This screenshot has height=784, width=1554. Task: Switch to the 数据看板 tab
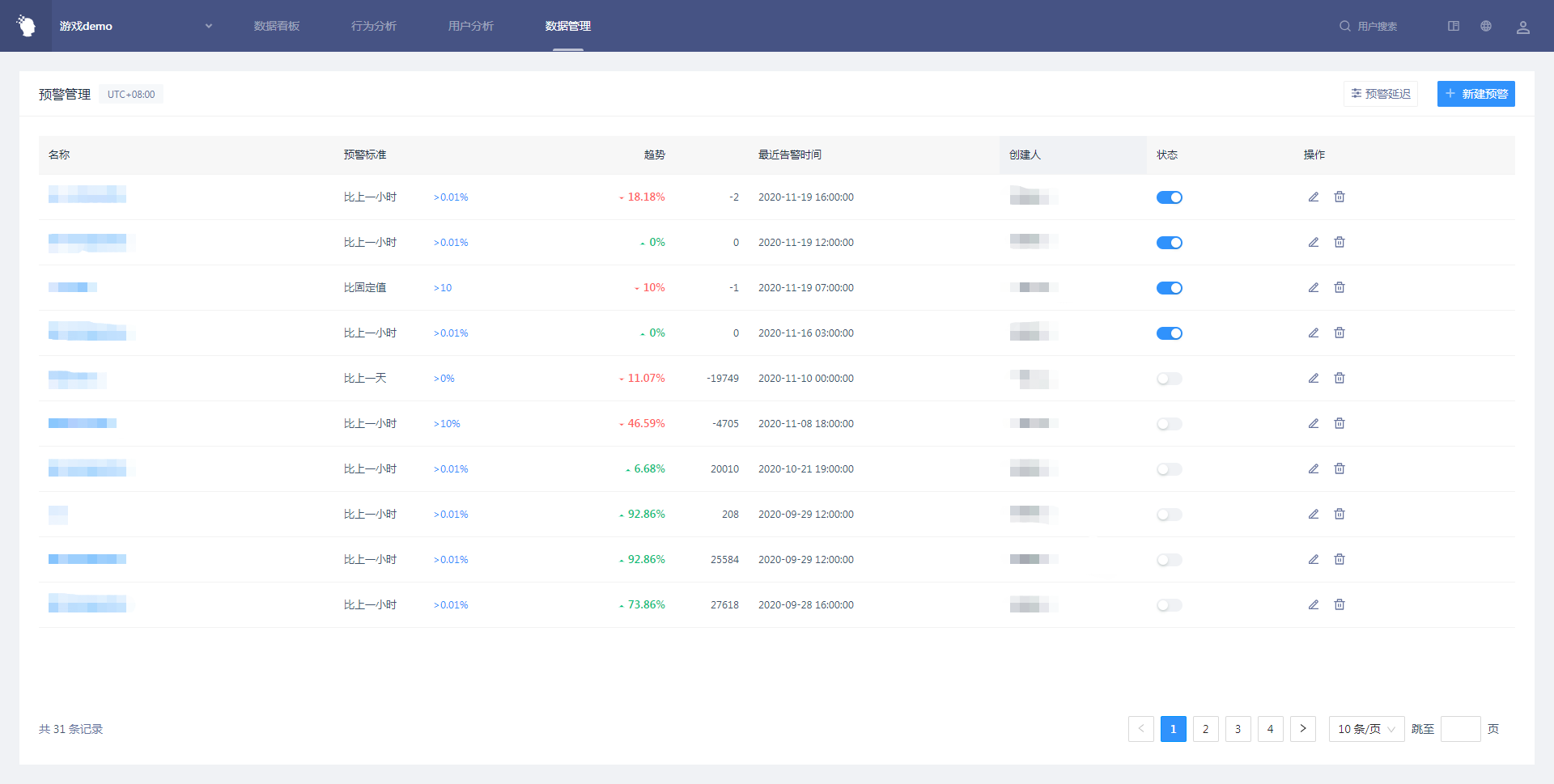click(277, 26)
